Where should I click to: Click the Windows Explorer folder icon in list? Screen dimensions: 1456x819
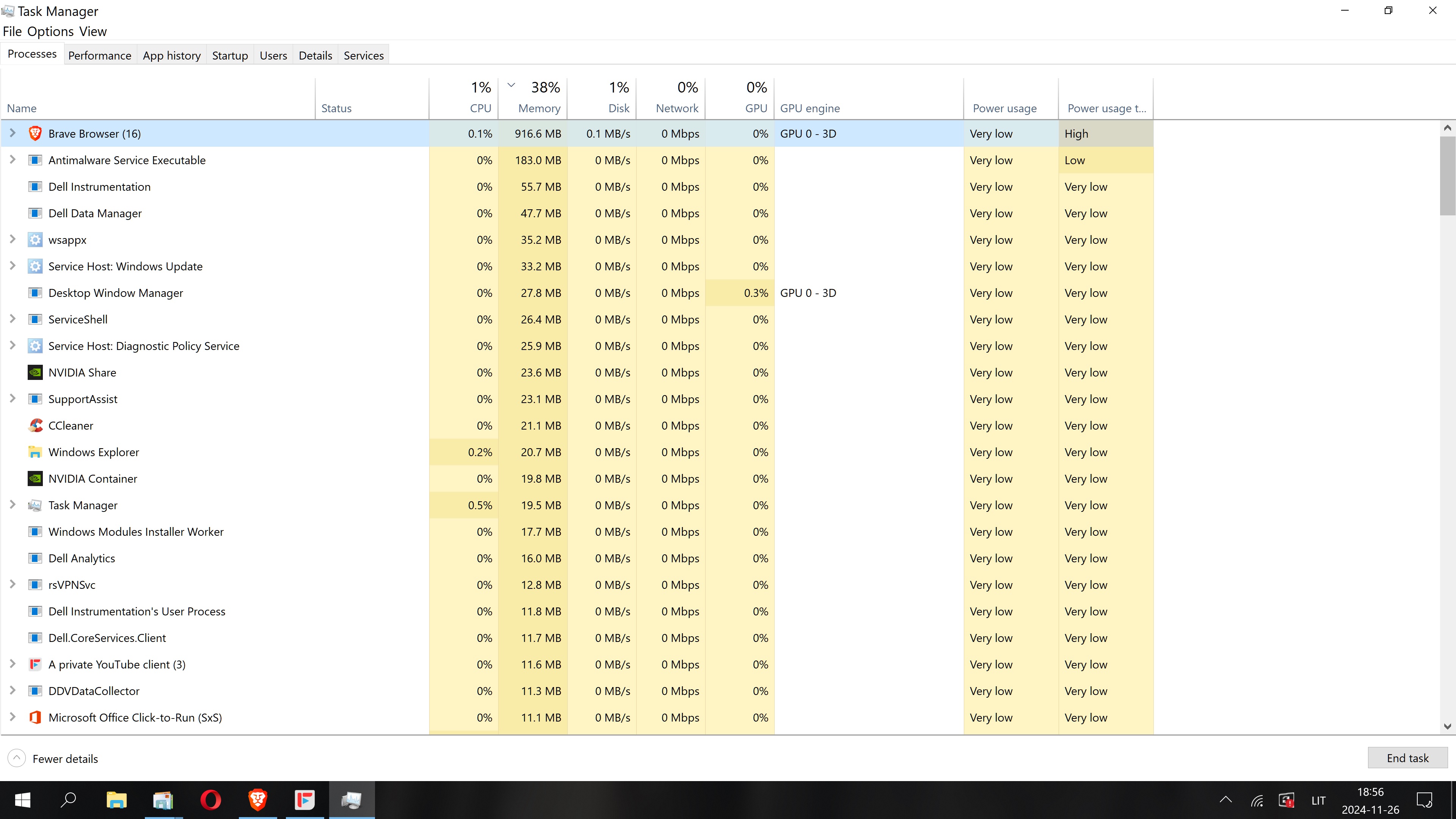(x=35, y=452)
